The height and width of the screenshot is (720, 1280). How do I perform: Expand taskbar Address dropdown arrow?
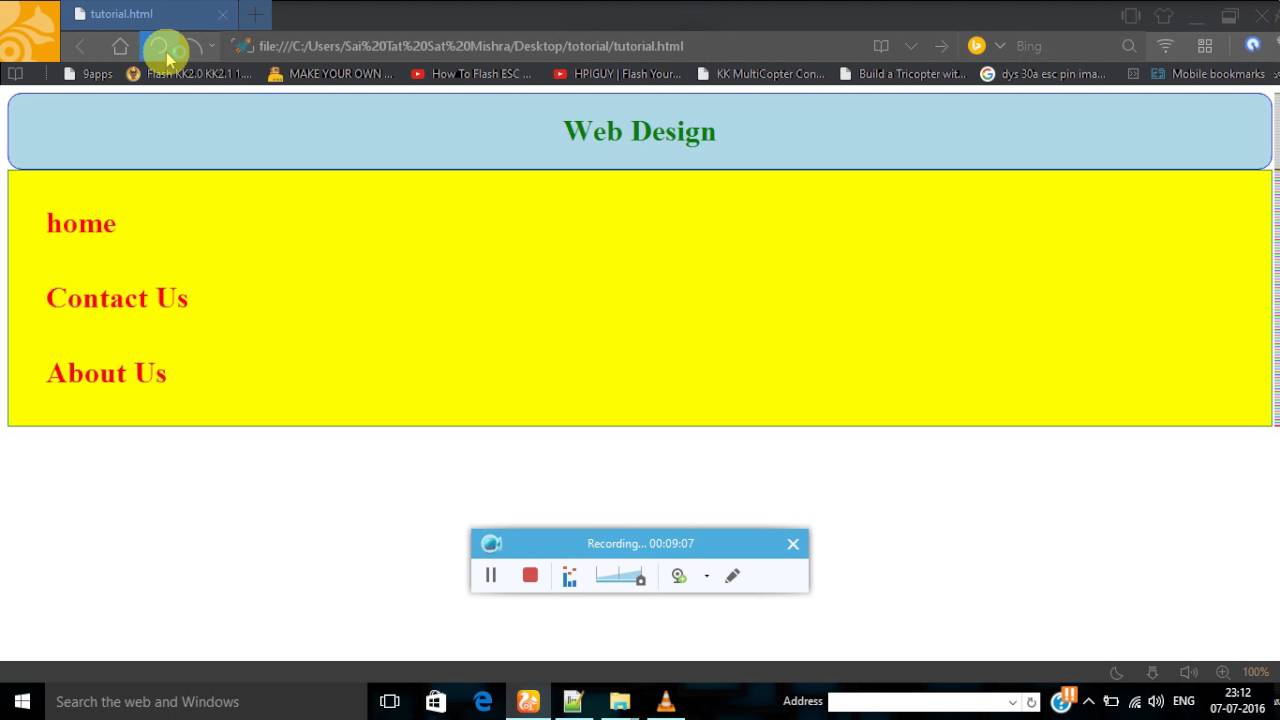[x=1013, y=702]
